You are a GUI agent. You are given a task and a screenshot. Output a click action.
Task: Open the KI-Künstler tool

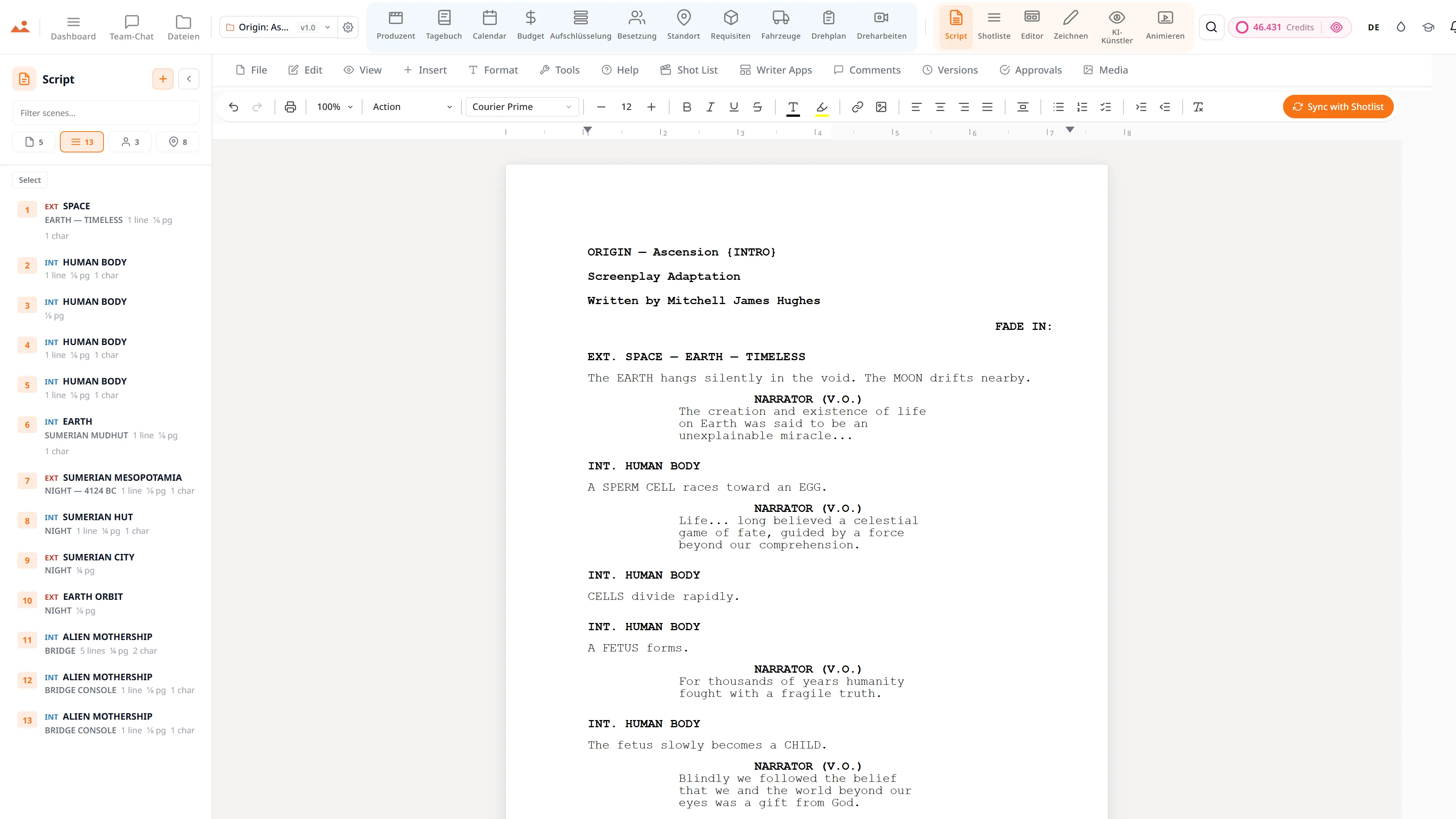(1117, 27)
